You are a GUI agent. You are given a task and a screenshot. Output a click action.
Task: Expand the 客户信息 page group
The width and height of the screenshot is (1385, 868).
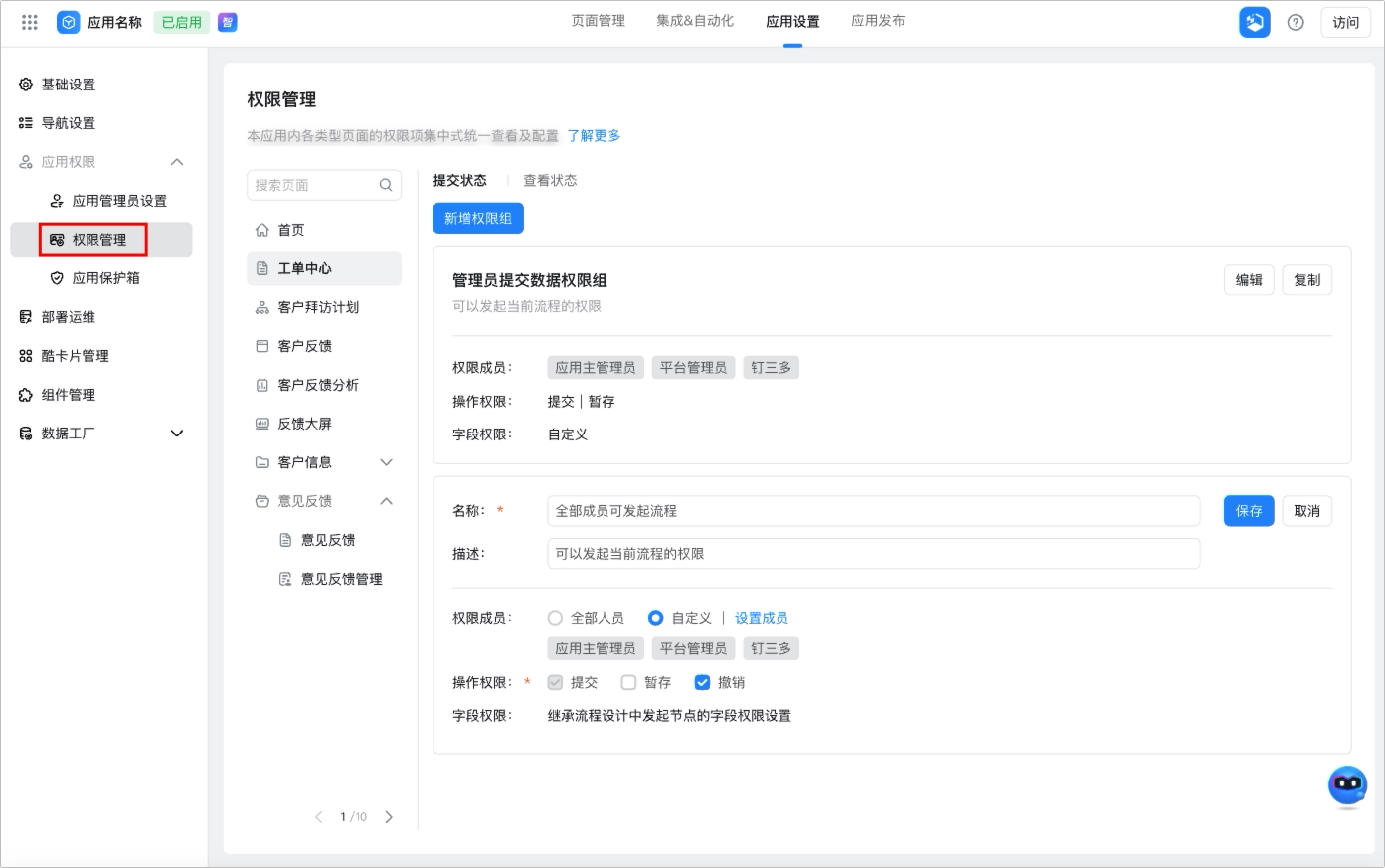pyautogui.click(x=387, y=462)
